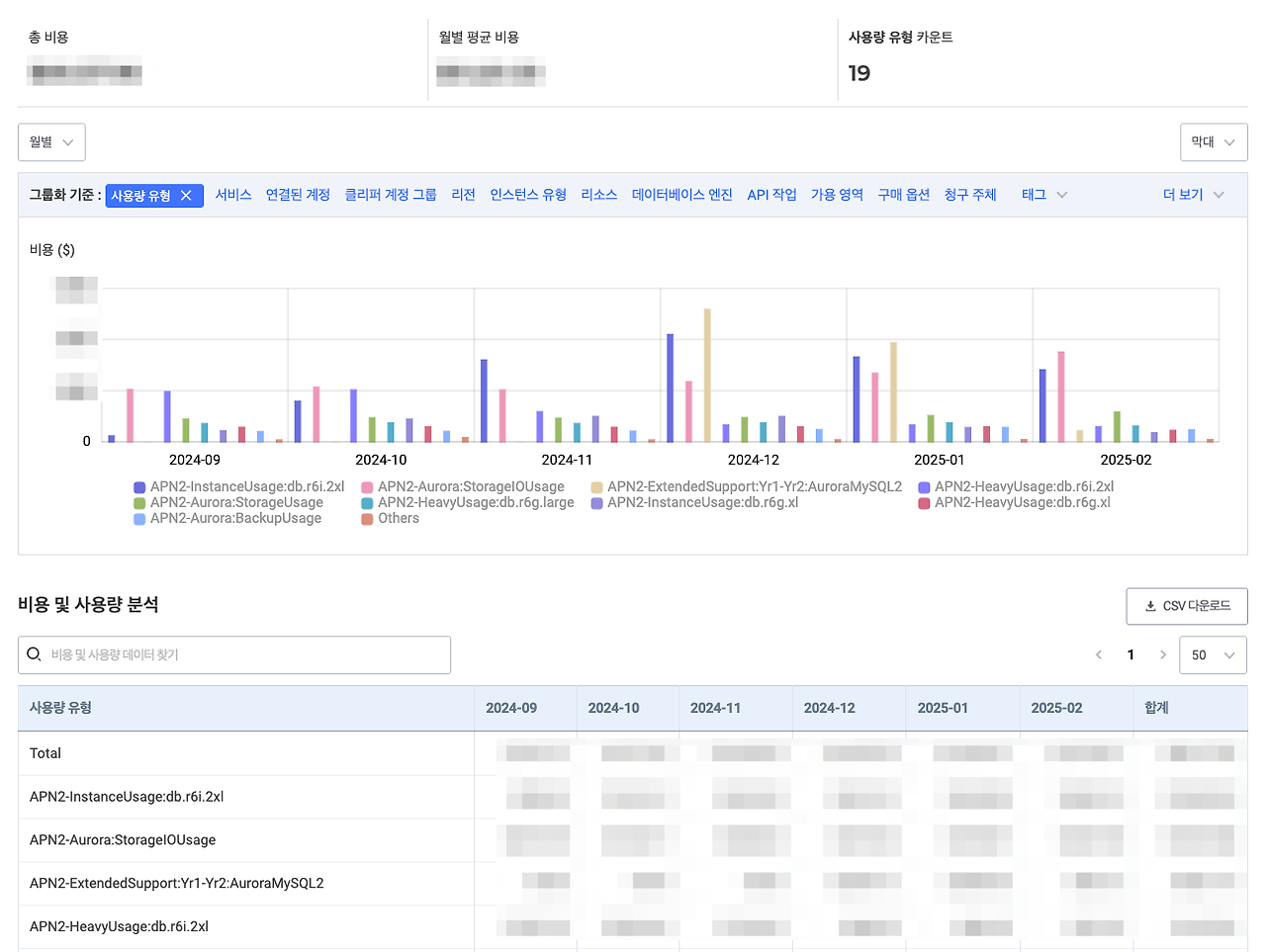
Task: Click the search magnifier icon
Action: pos(34,654)
